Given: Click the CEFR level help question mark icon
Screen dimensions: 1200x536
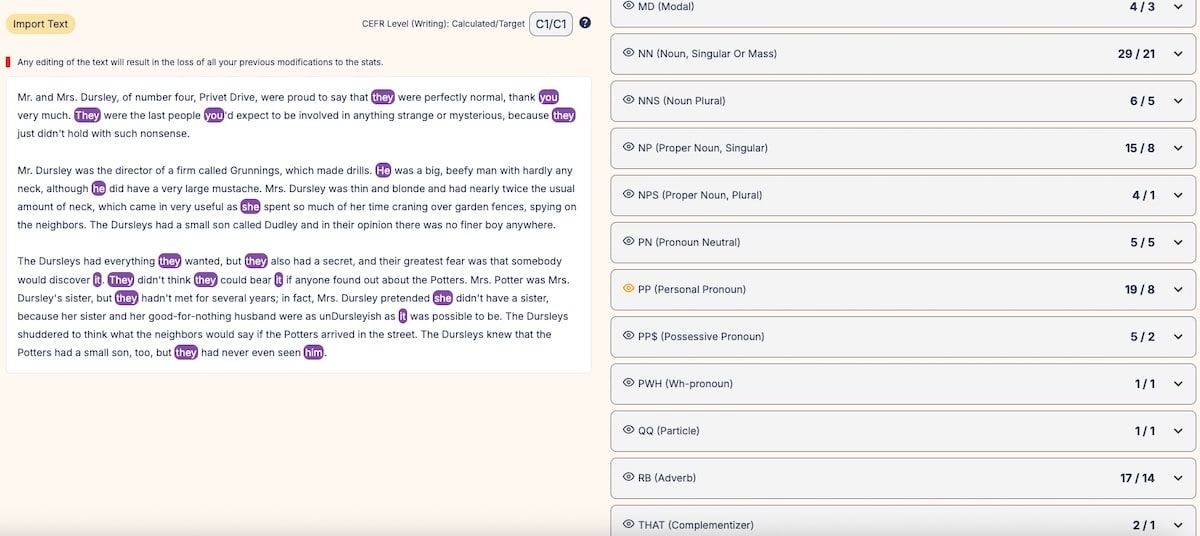Looking at the screenshot, I should click(585, 23).
